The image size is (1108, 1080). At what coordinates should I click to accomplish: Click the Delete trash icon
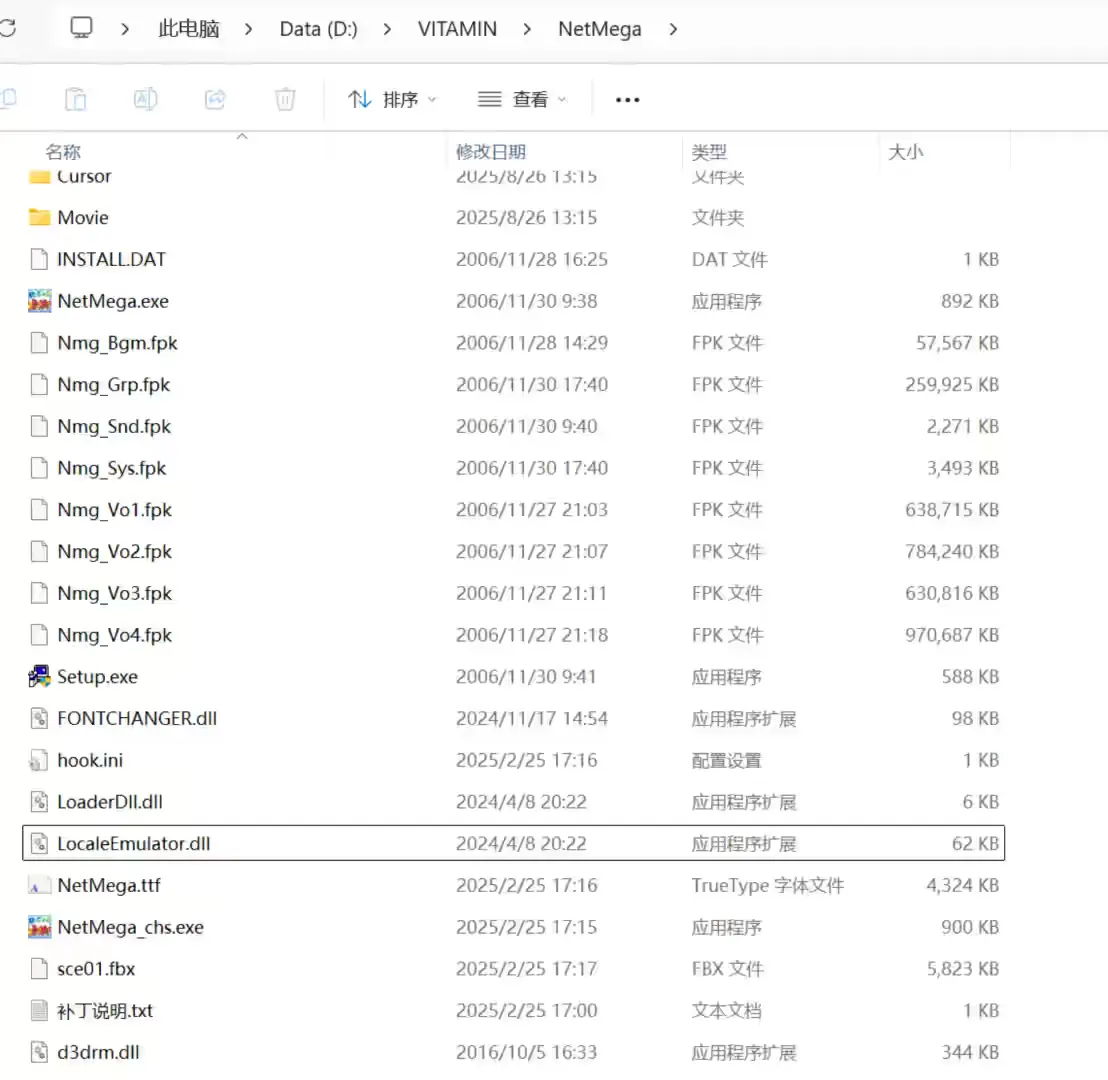click(285, 99)
